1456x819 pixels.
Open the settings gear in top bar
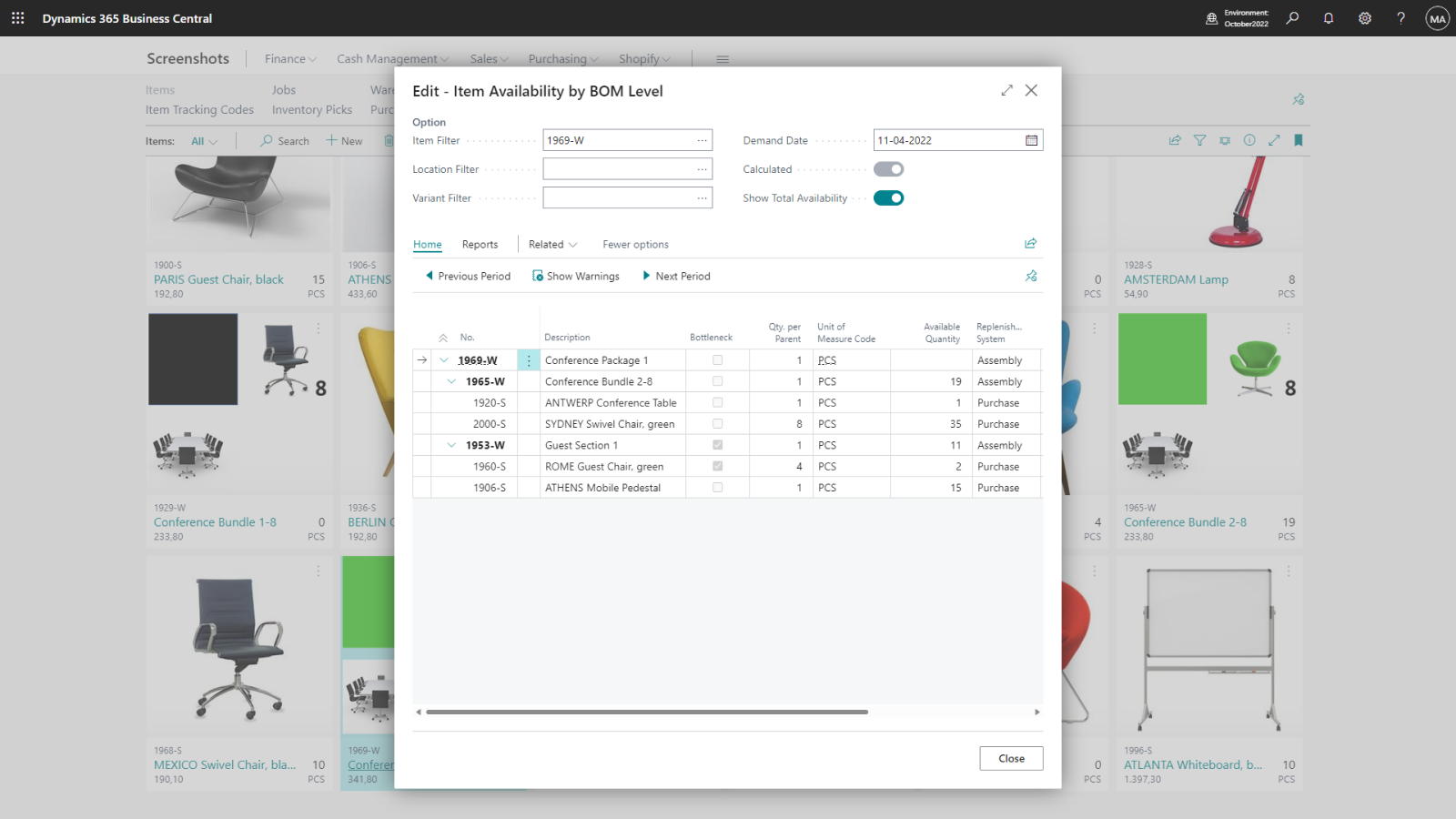tap(1365, 18)
